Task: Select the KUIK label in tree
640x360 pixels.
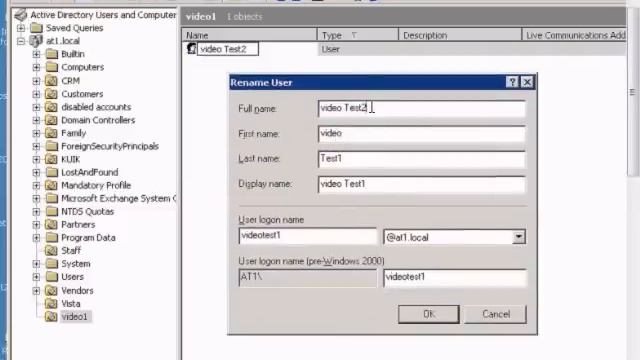Action: tap(71, 159)
